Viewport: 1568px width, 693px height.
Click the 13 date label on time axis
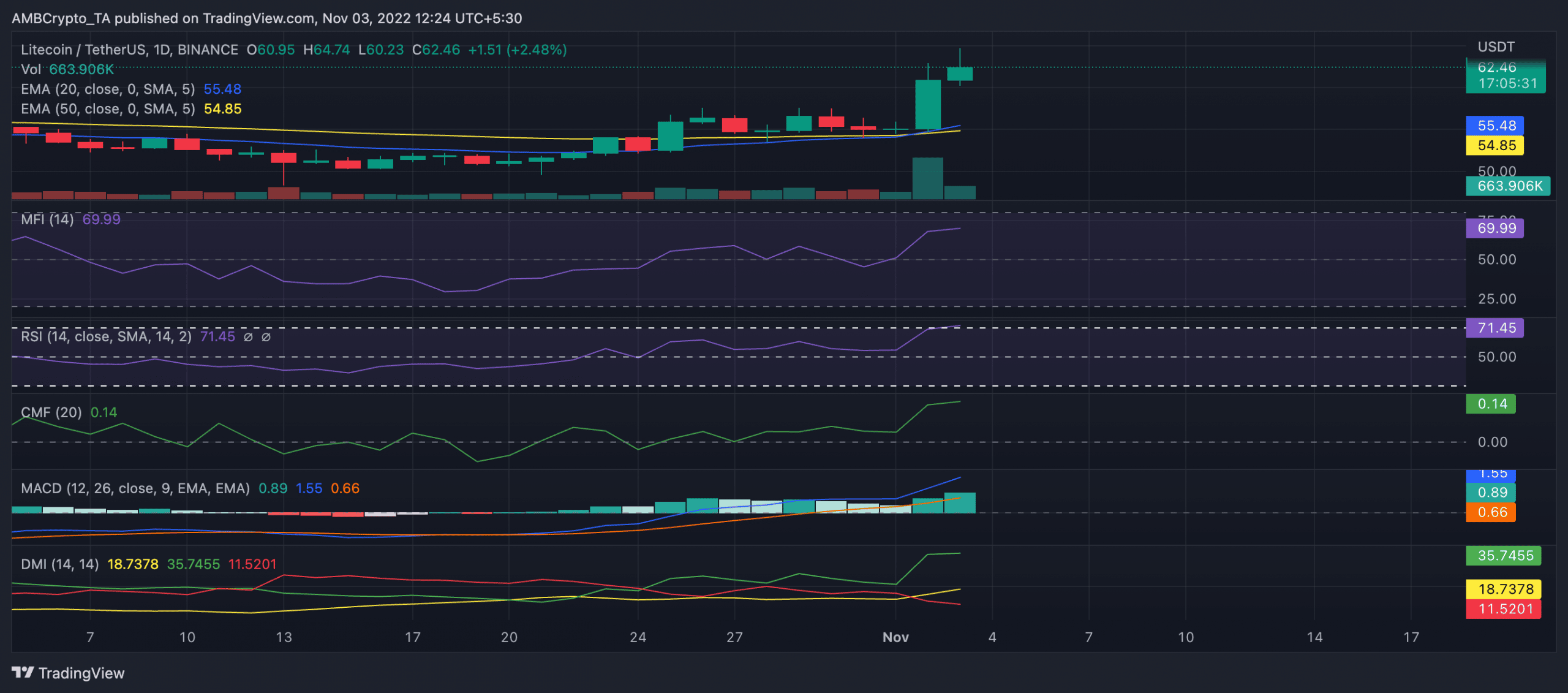284,637
